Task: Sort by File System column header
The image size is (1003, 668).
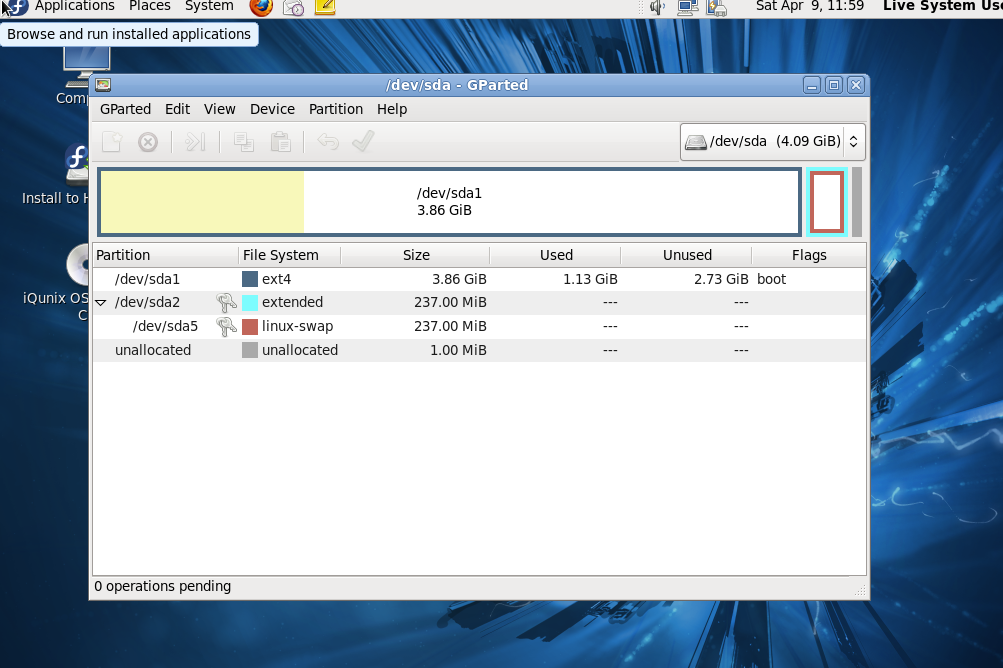Action: [290, 255]
